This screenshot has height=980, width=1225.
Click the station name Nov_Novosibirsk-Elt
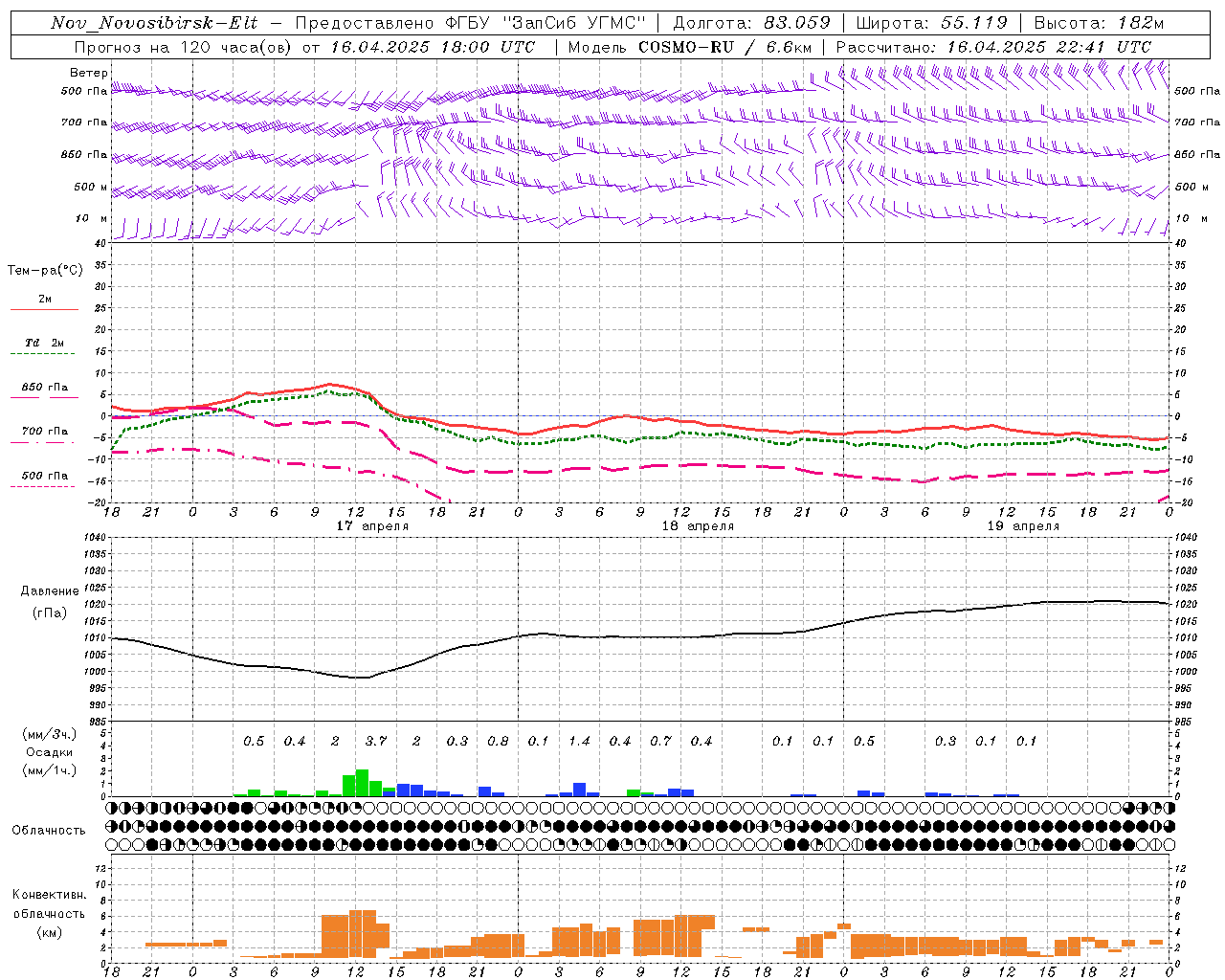(154, 23)
